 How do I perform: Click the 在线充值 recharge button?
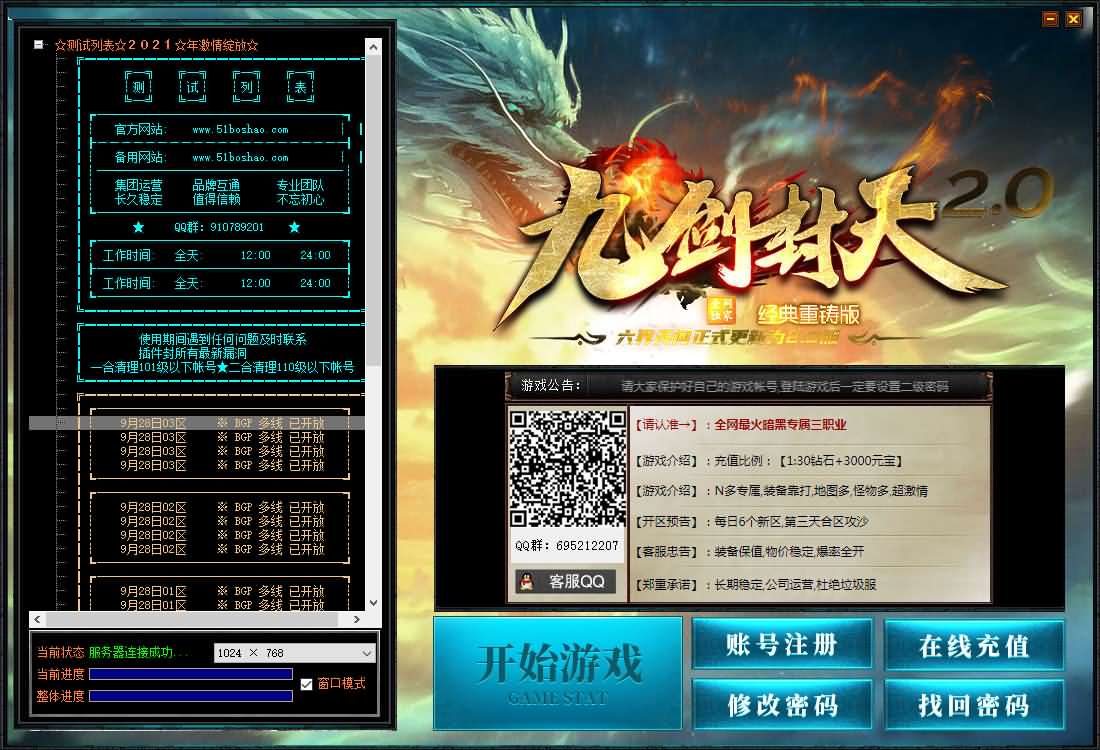[974, 645]
